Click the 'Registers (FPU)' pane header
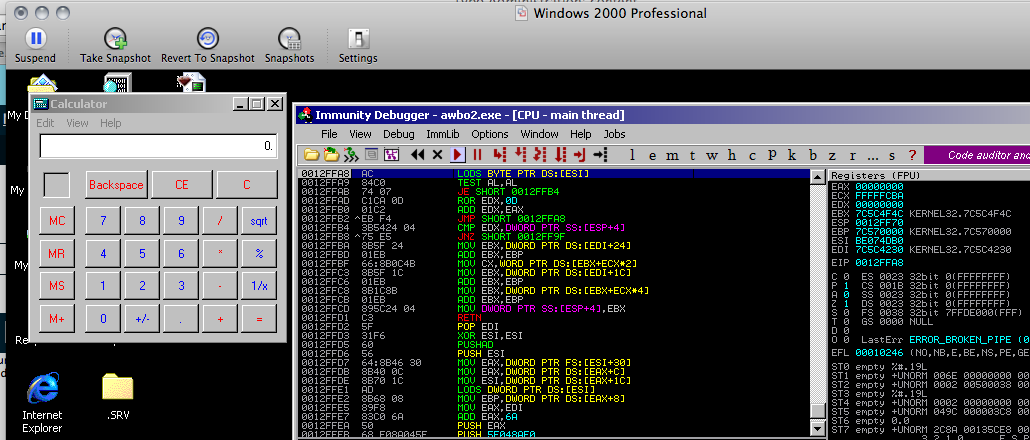 [x=929, y=176]
